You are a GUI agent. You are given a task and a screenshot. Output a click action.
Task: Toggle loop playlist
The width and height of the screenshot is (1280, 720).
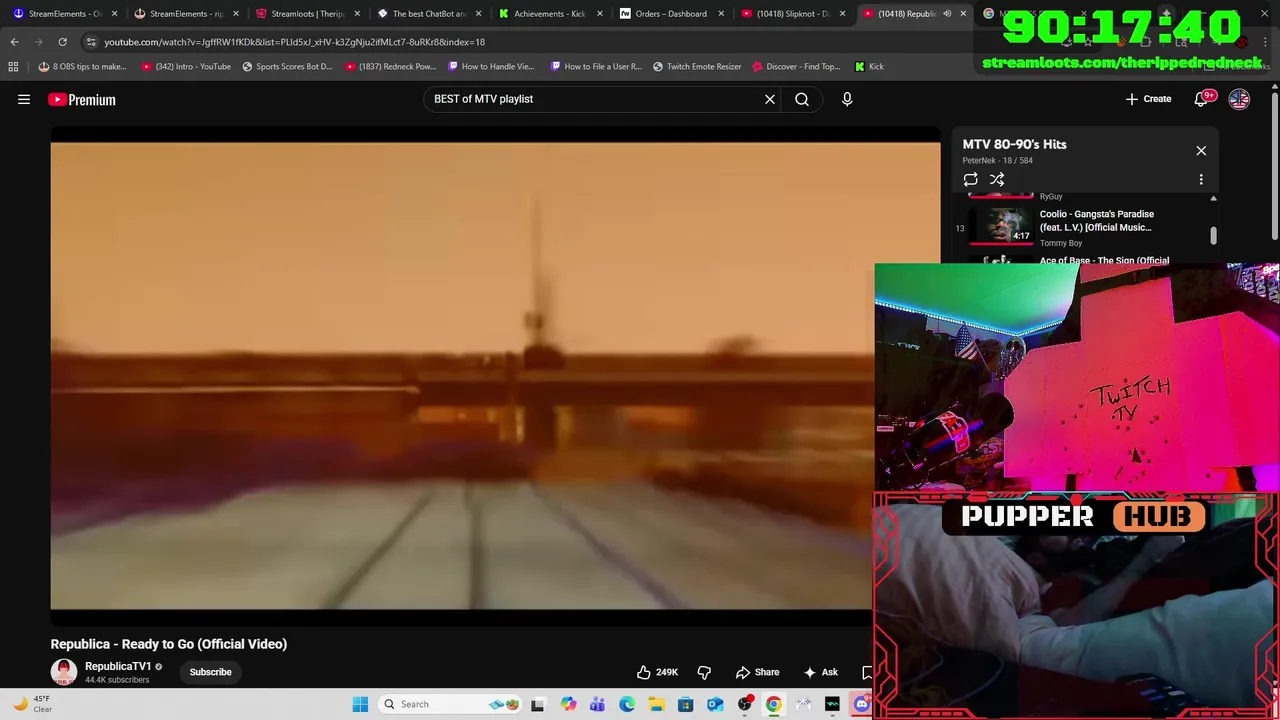tap(970, 180)
